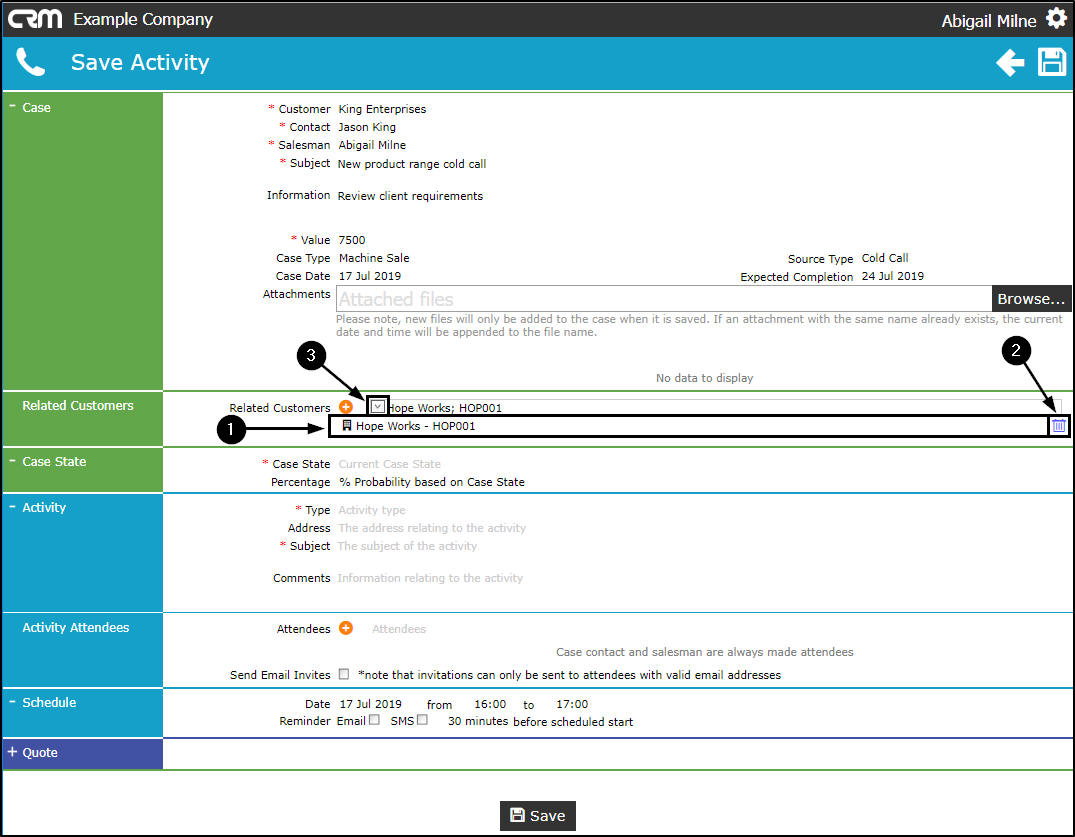The height and width of the screenshot is (837, 1075).
Task: Enable Send Email Invites checkbox
Action: 344,675
